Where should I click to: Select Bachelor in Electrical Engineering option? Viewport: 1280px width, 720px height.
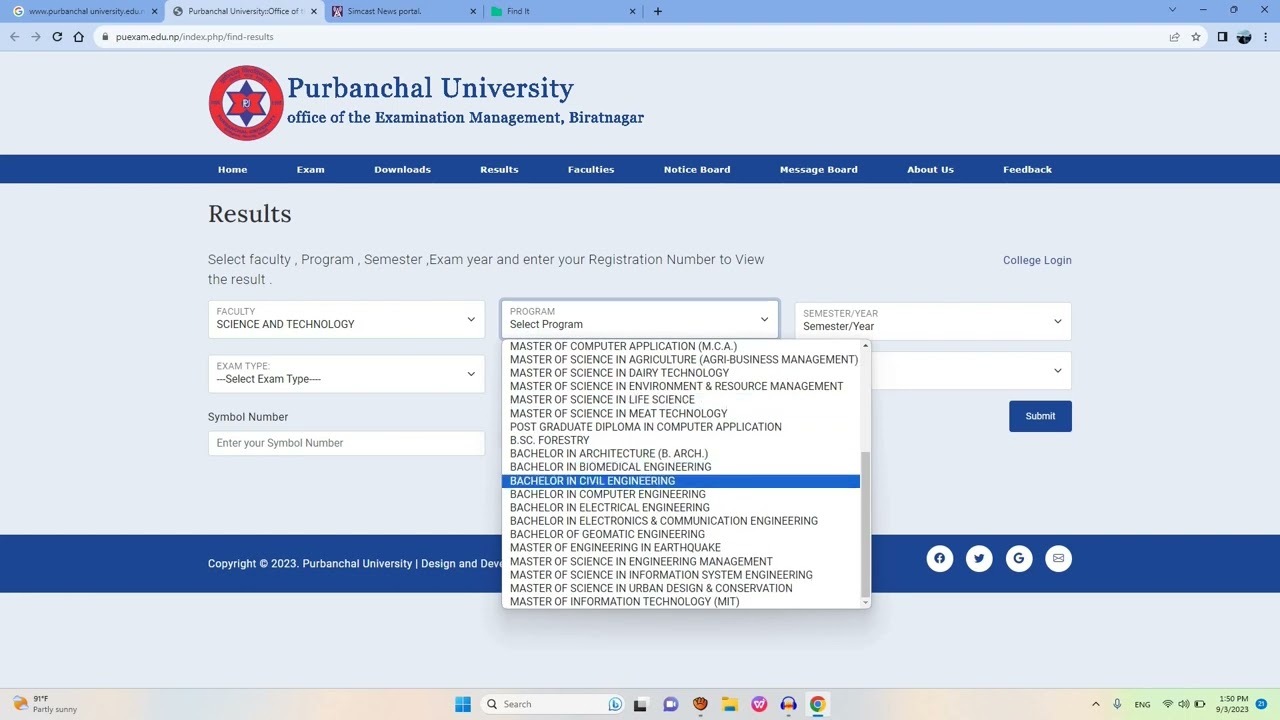tap(680, 508)
